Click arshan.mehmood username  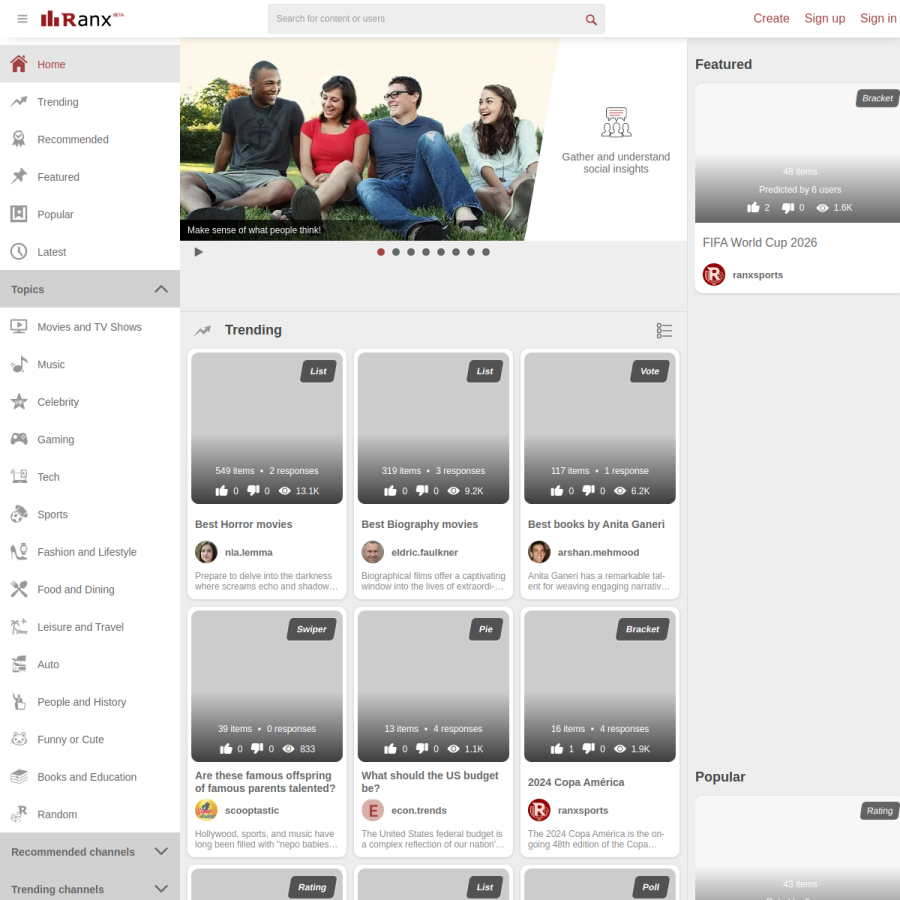598,552
